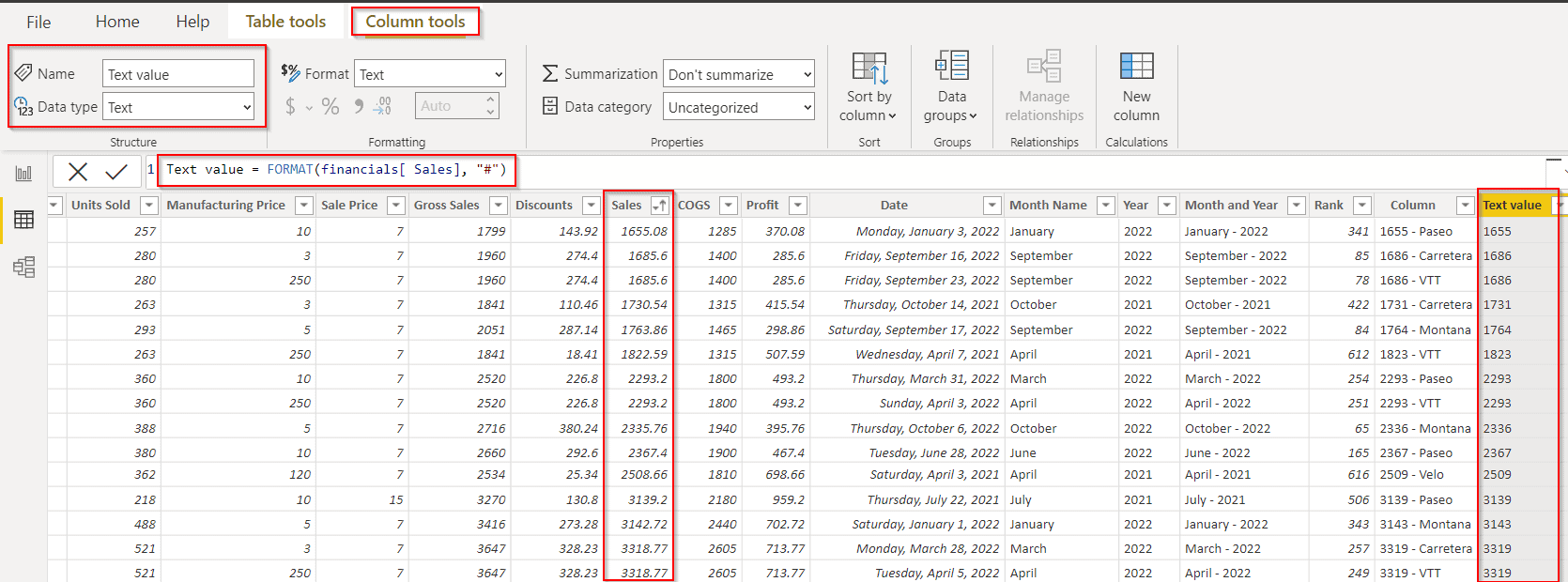Click cell '3143 - Montana'
The height and width of the screenshot is (582, 1568).
pos(1425,524)
